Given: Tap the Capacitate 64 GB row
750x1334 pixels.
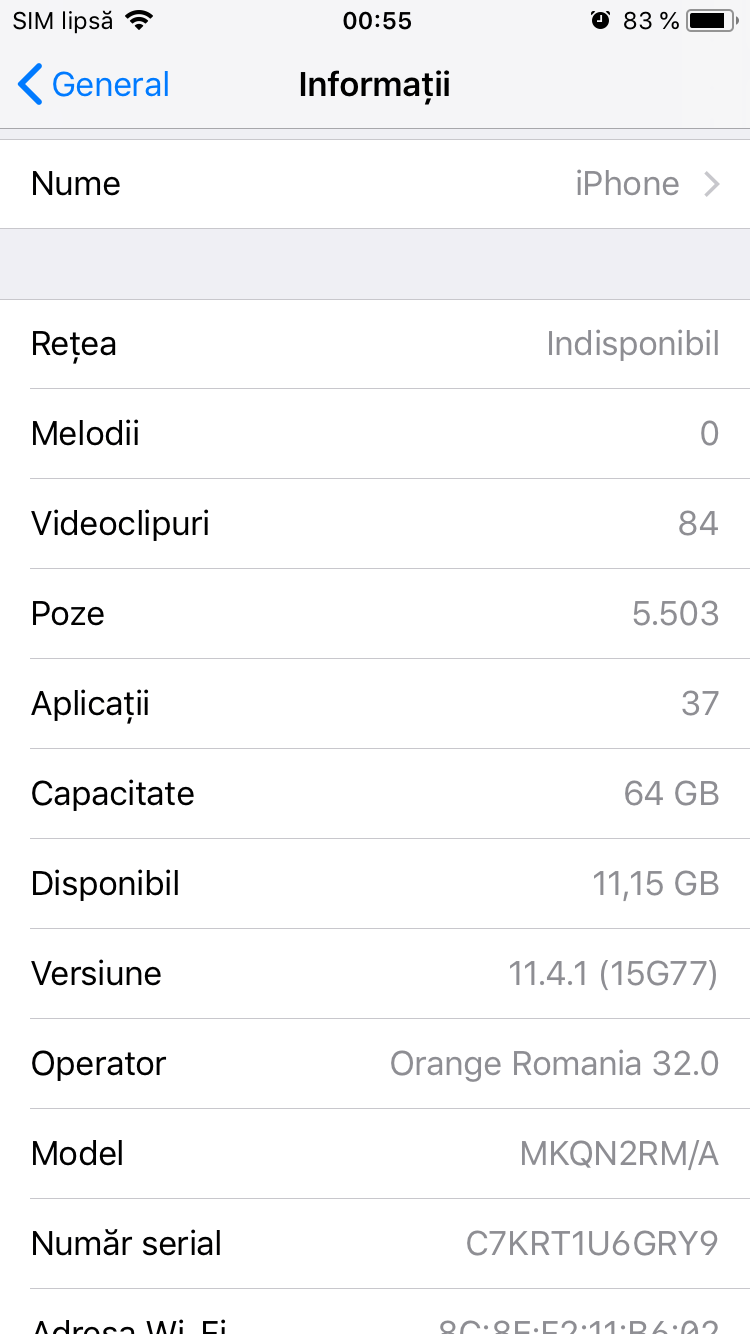Looking at the screenshot, I should click(x=375, y=794).
